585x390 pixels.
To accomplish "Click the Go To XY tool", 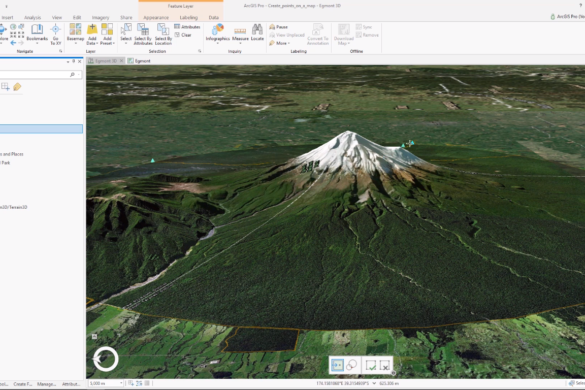I will pos(56,34).
